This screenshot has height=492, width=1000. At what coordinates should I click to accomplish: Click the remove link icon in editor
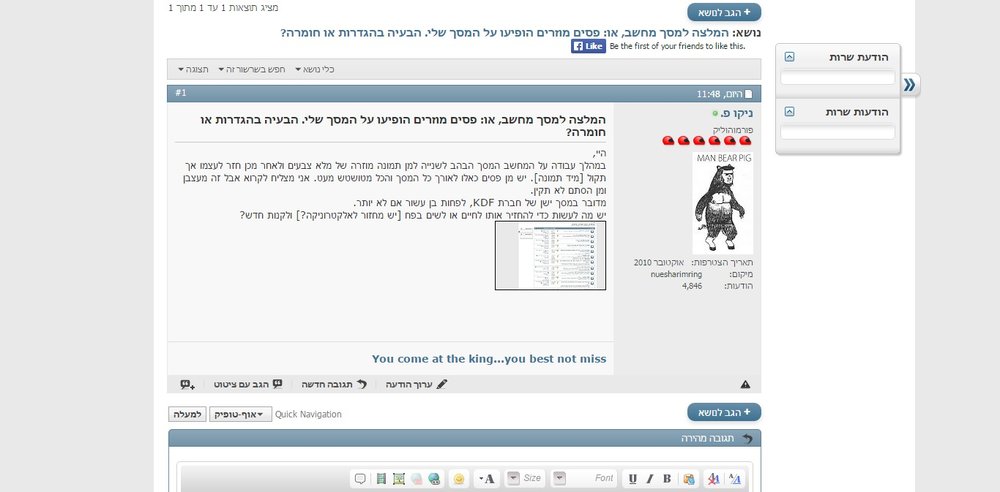pos(416,479)
